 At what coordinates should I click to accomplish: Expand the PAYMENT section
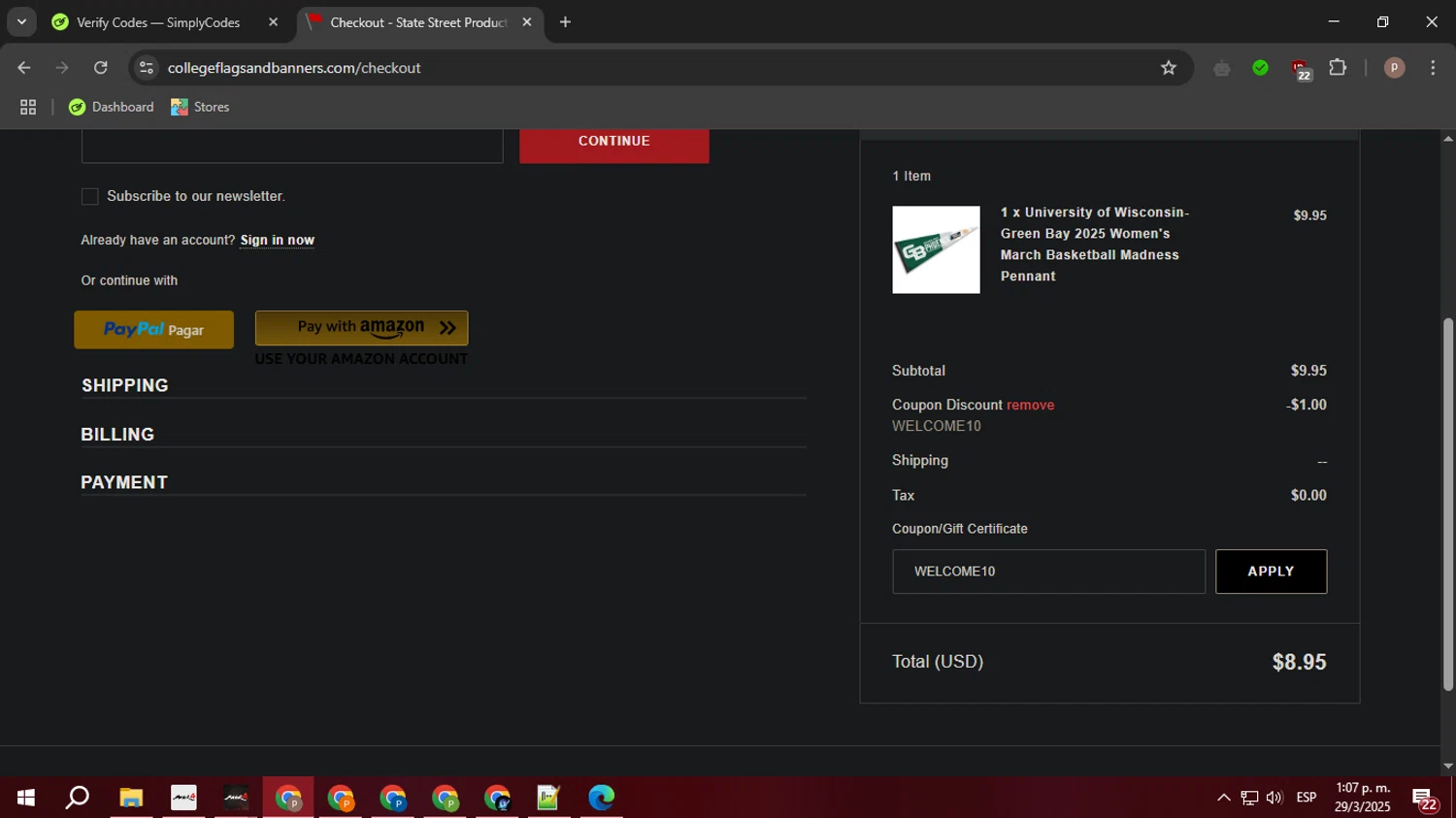(124, 482)
